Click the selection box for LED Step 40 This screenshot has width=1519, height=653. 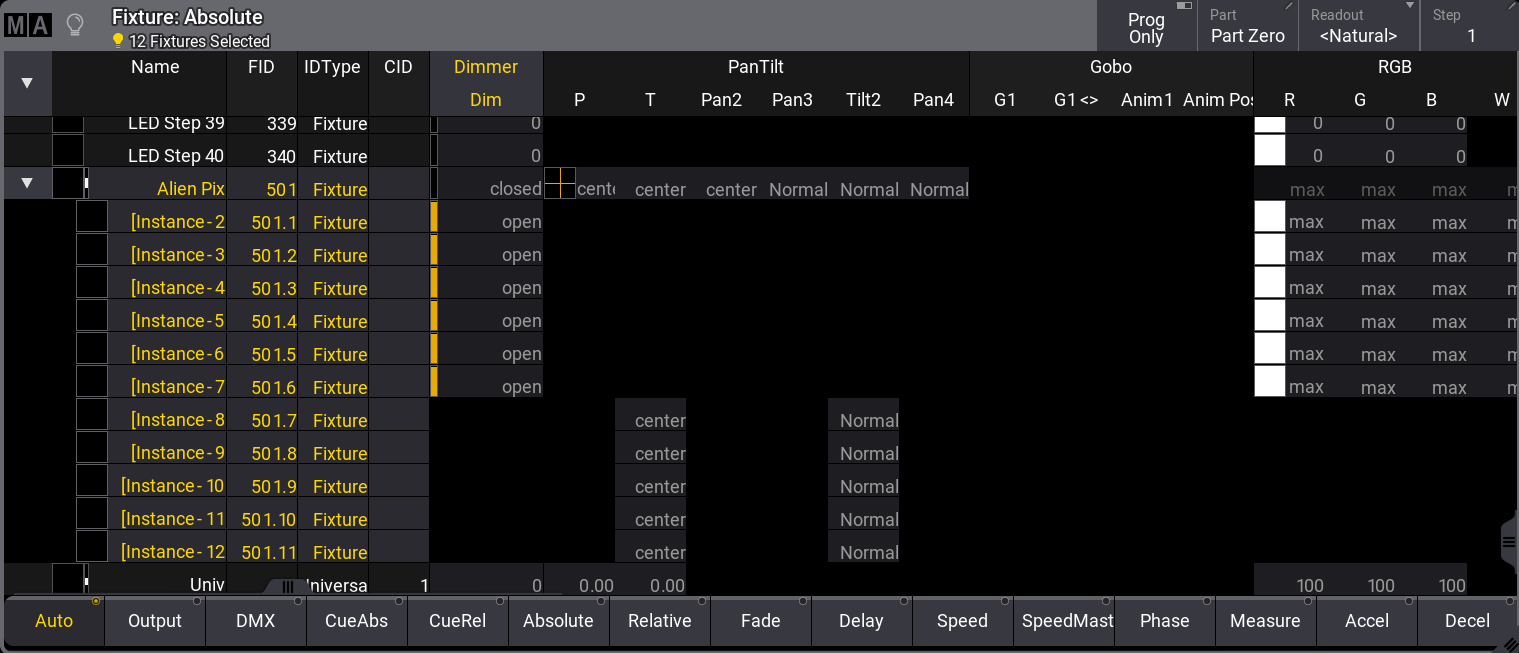(x=68, y=151)
